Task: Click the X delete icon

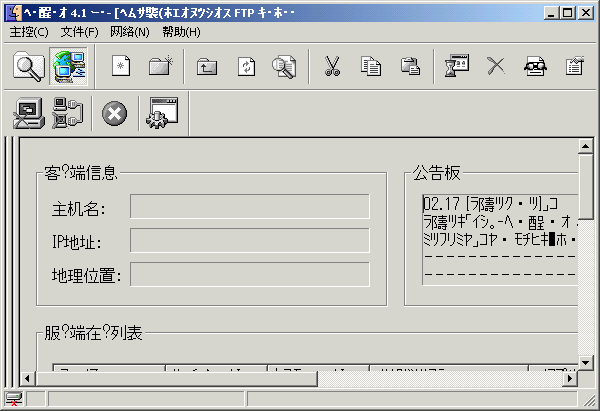Action: (x=495, y=67)
